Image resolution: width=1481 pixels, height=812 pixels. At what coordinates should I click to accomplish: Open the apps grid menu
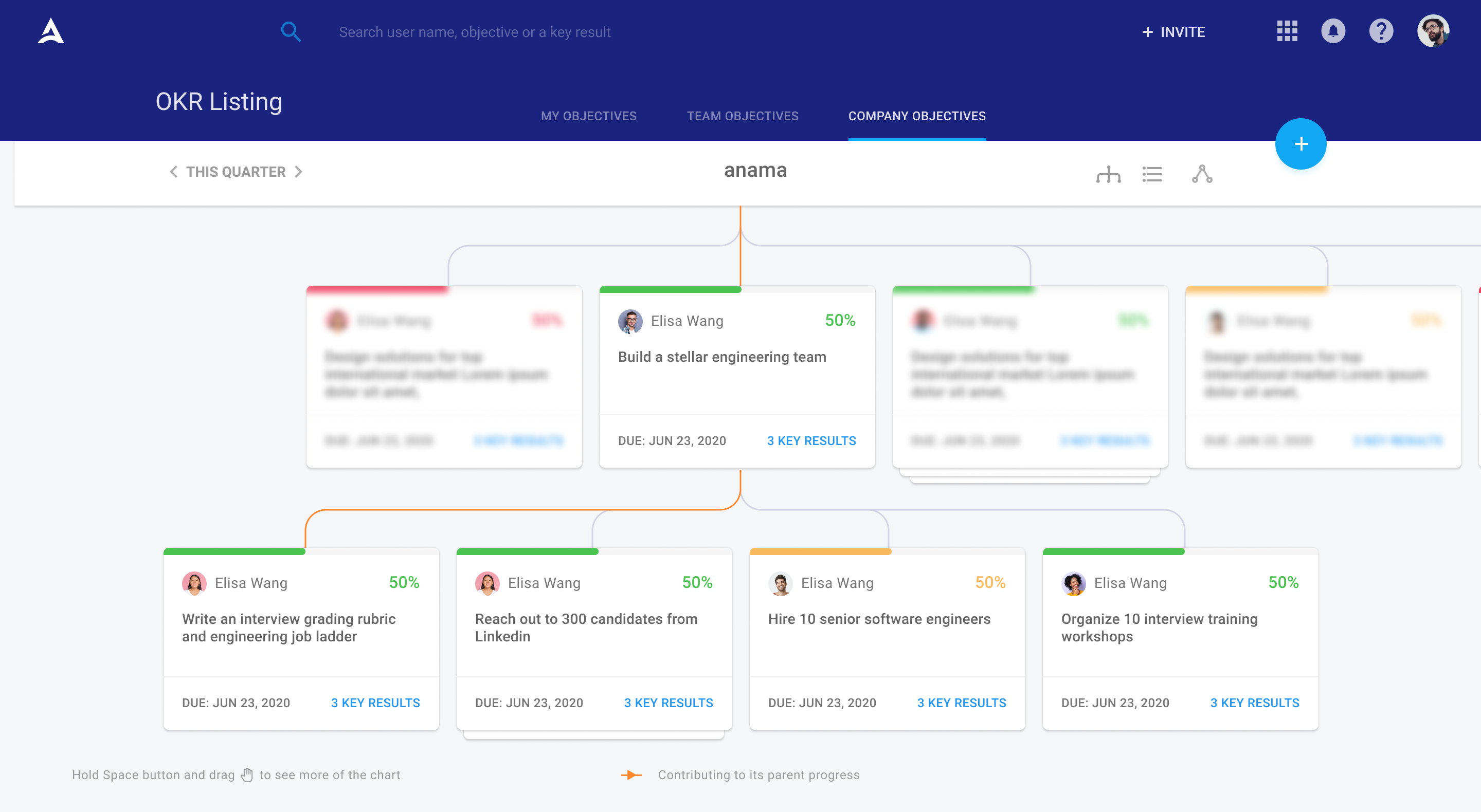pos(1287,31)
